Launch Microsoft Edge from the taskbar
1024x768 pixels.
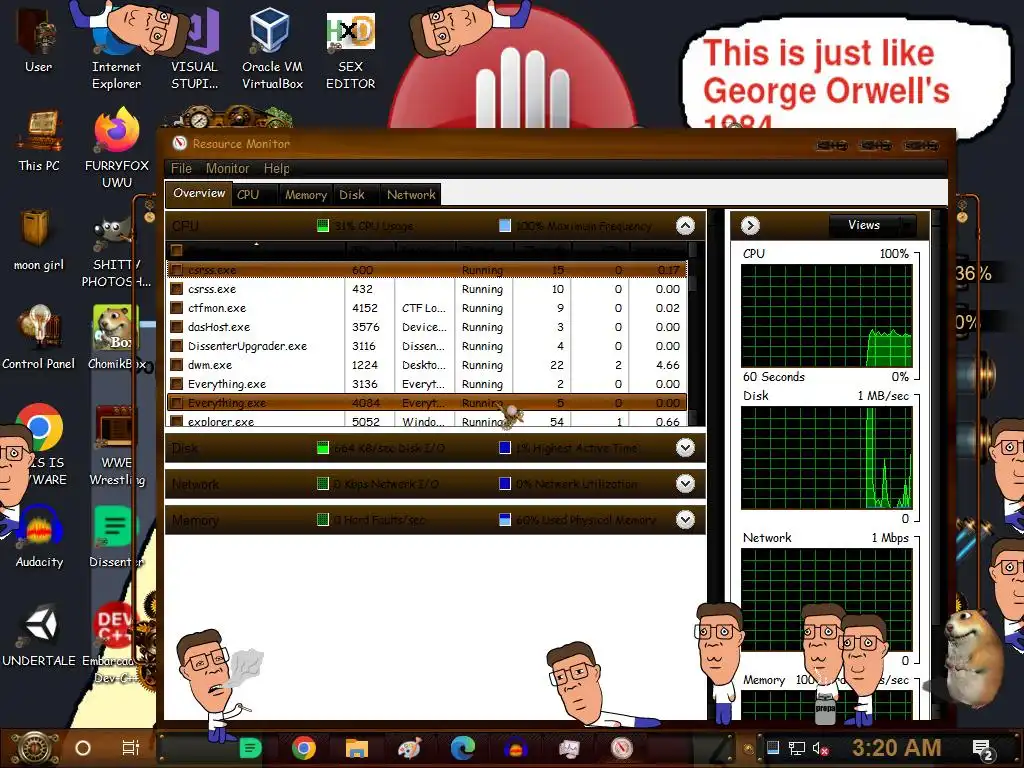point(462,748)
